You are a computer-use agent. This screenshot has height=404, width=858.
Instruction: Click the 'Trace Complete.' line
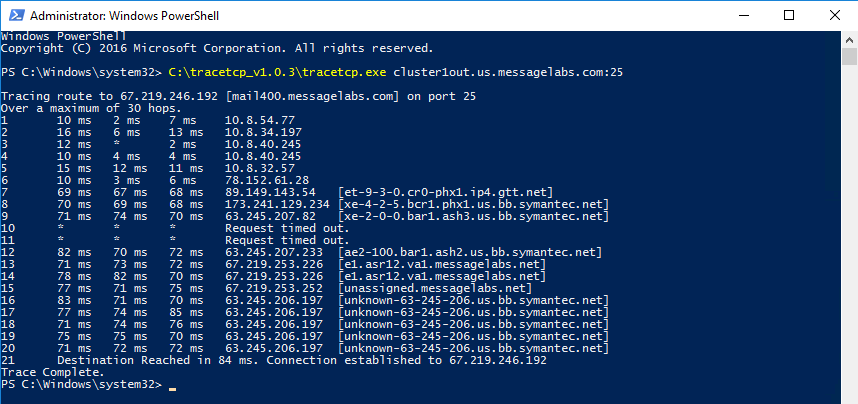pos(53,372)
